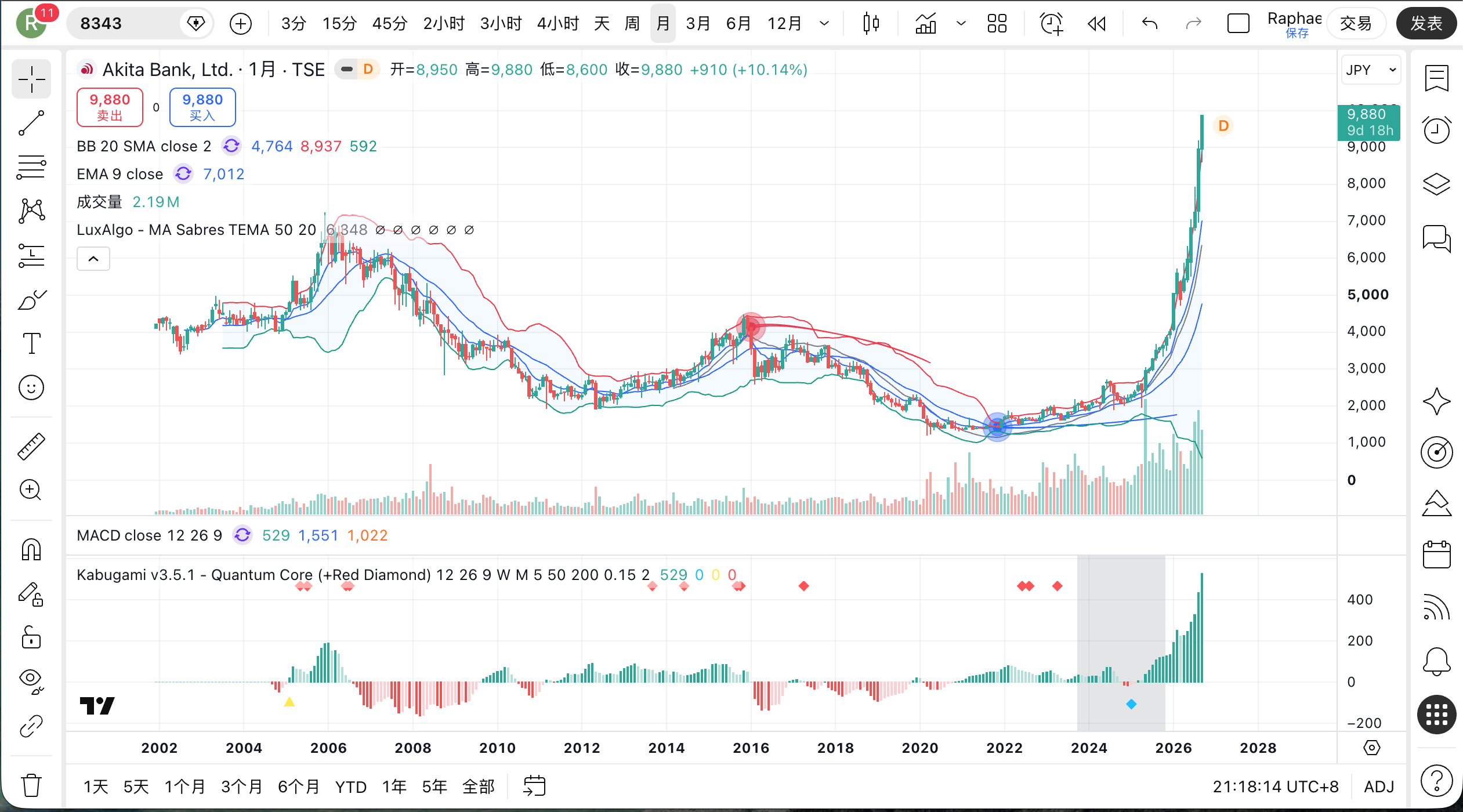Open the long position forecasting tool

pyautogui.click(x=31, y=255)
